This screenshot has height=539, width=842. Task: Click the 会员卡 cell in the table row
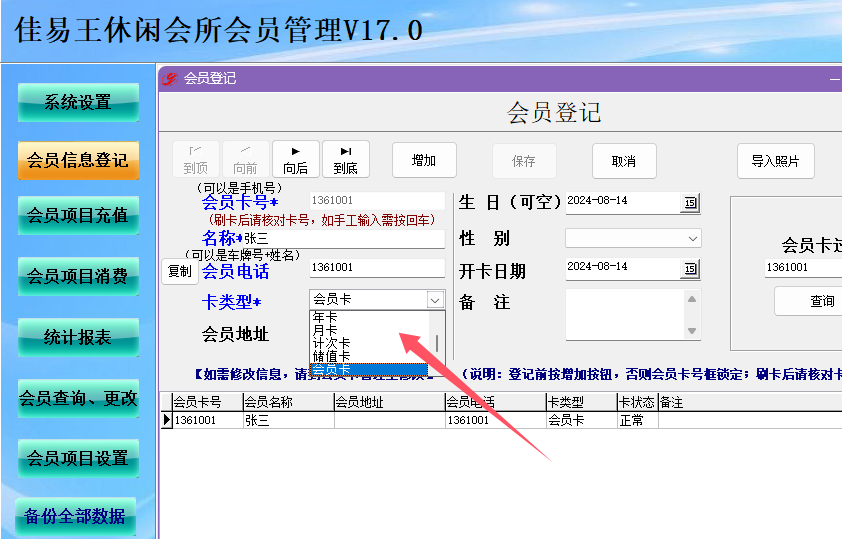coord(582,420)
